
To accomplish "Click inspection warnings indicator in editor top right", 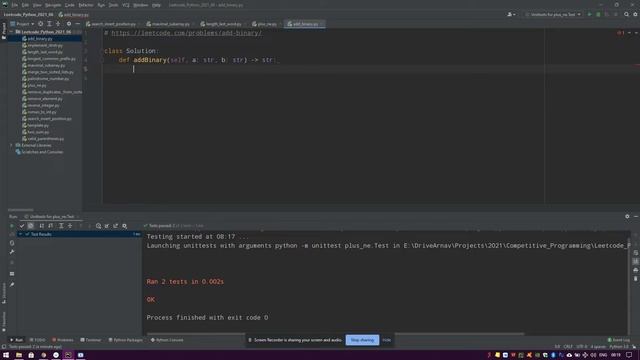I will [x=621, y=33].
